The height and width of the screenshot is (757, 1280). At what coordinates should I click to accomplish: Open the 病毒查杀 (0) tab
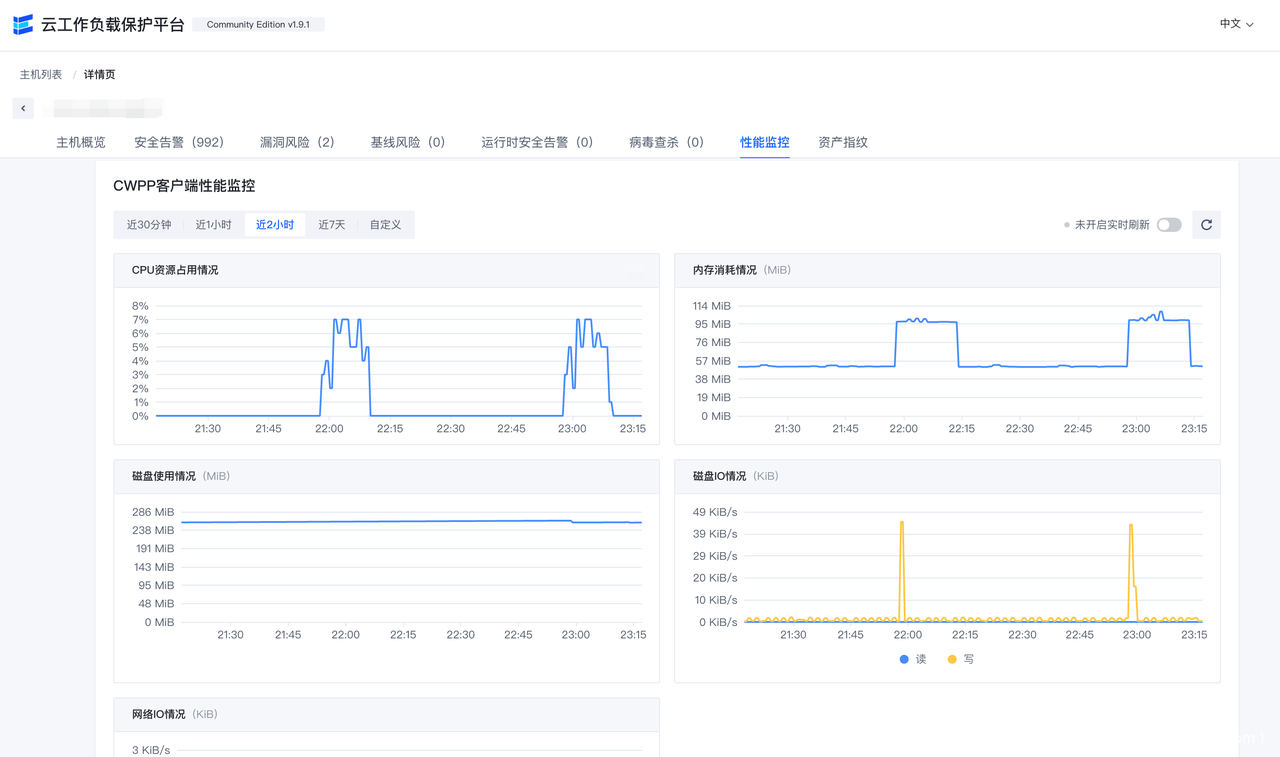[666, 142]
